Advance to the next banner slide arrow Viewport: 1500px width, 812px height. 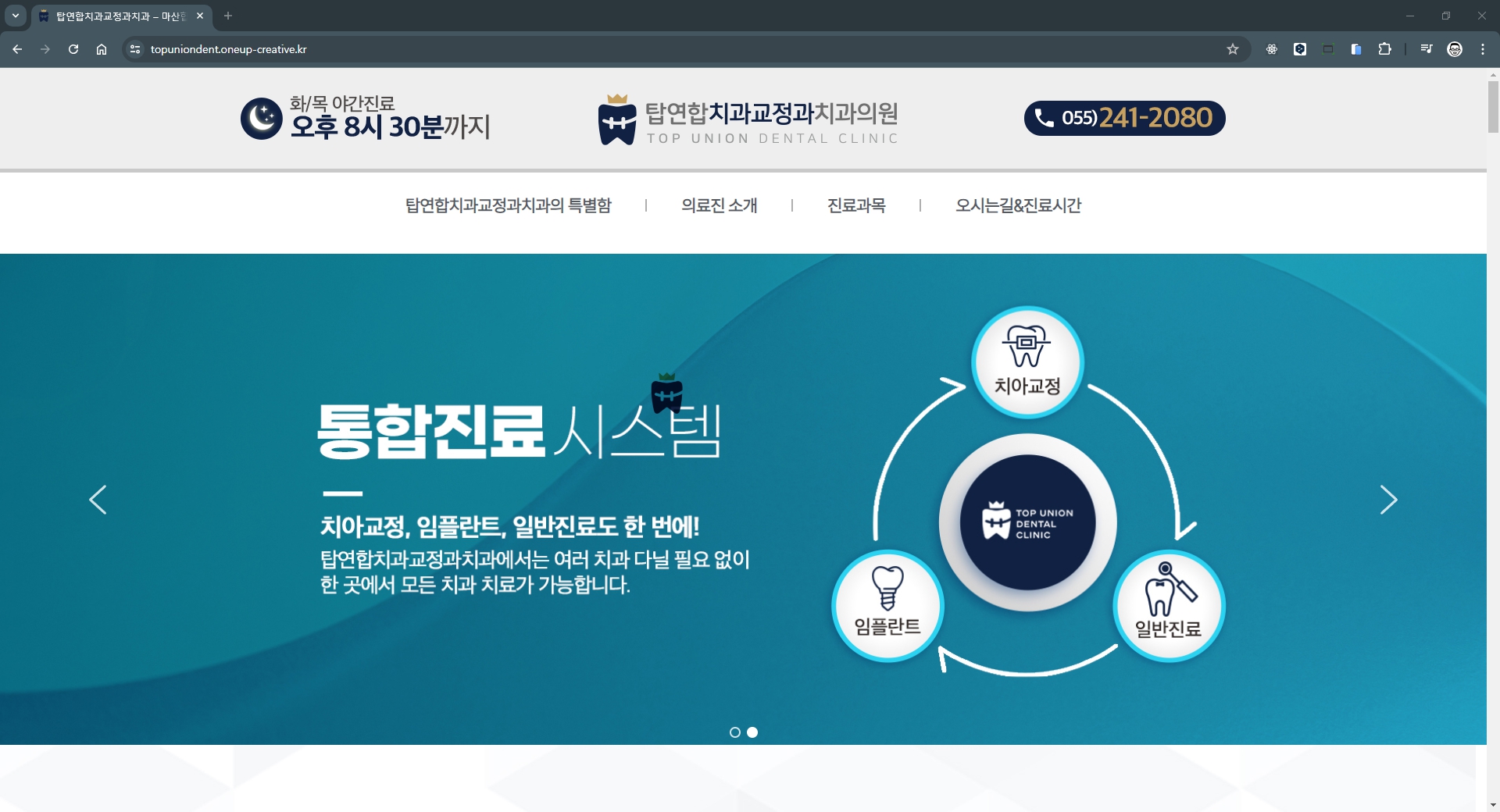(1388, 500)
